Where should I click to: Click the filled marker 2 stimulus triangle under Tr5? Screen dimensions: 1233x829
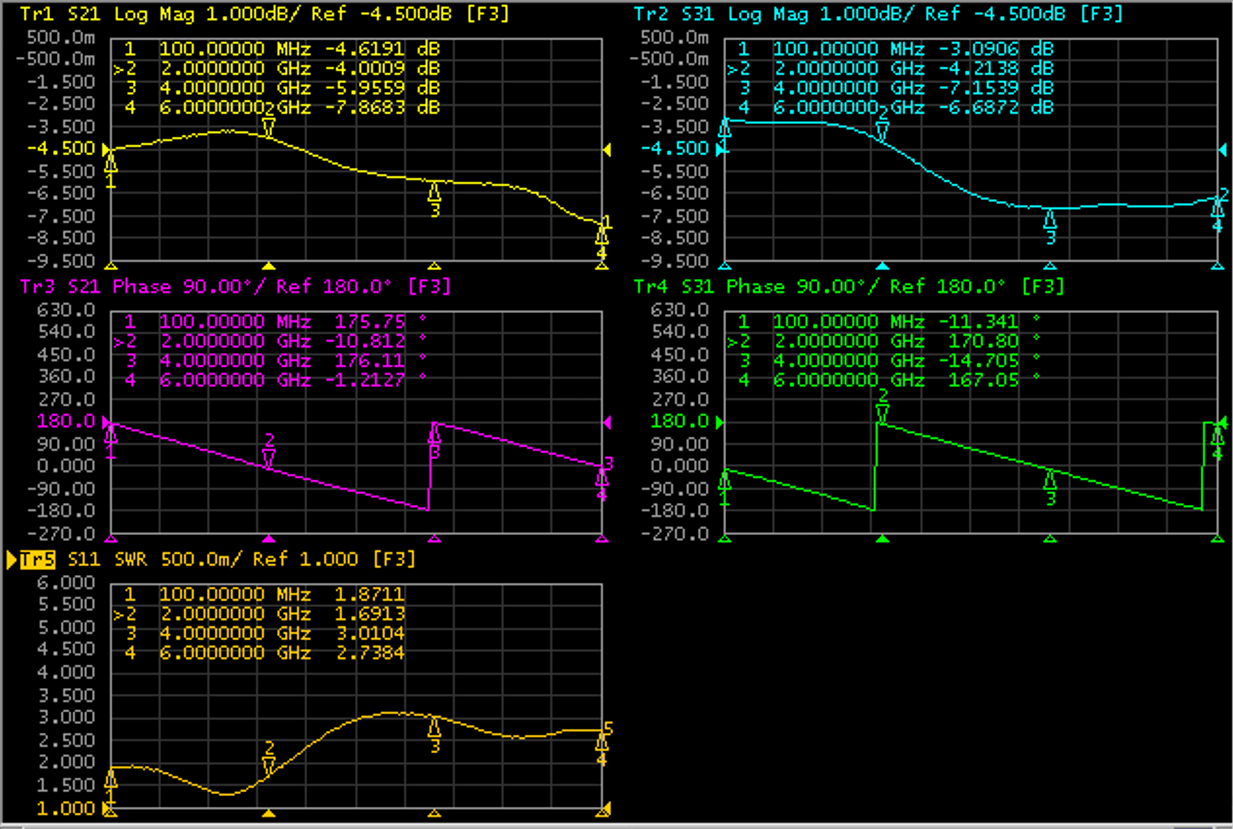click(x=268, y=811)
